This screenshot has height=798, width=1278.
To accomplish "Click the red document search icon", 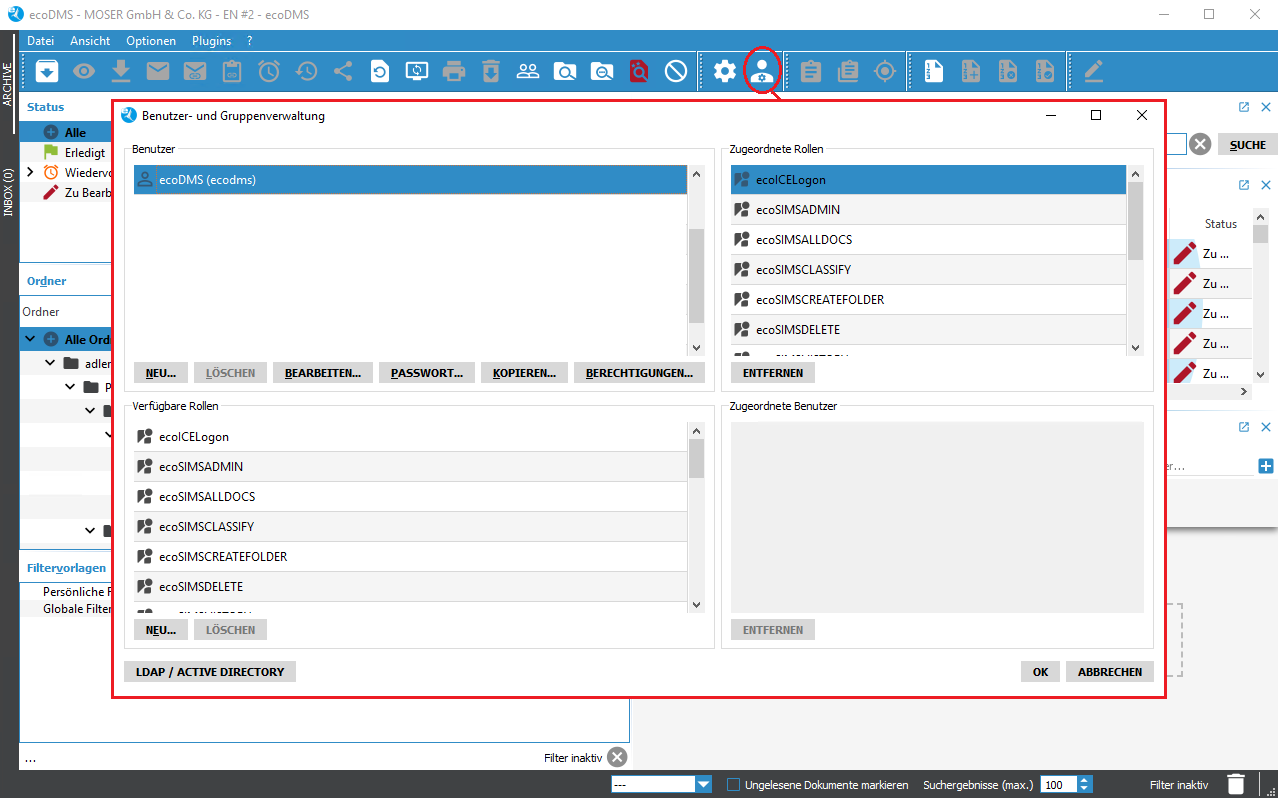I will click(x=639, y=71).
